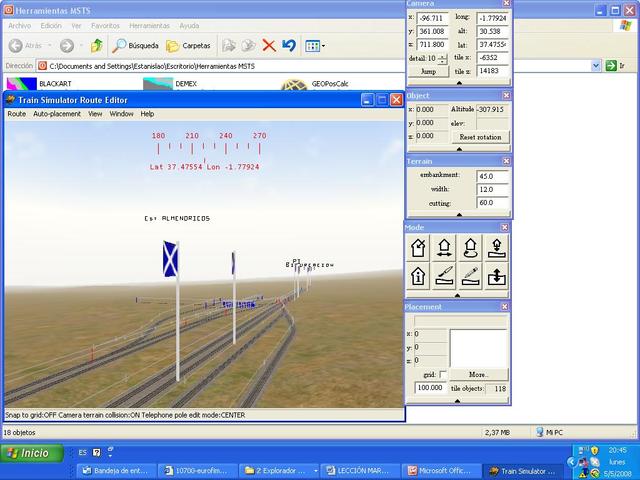Image resolution: width=640 pixels, height=480 pixels.
Task: Open the Route menu
Action: click(17, 114)
